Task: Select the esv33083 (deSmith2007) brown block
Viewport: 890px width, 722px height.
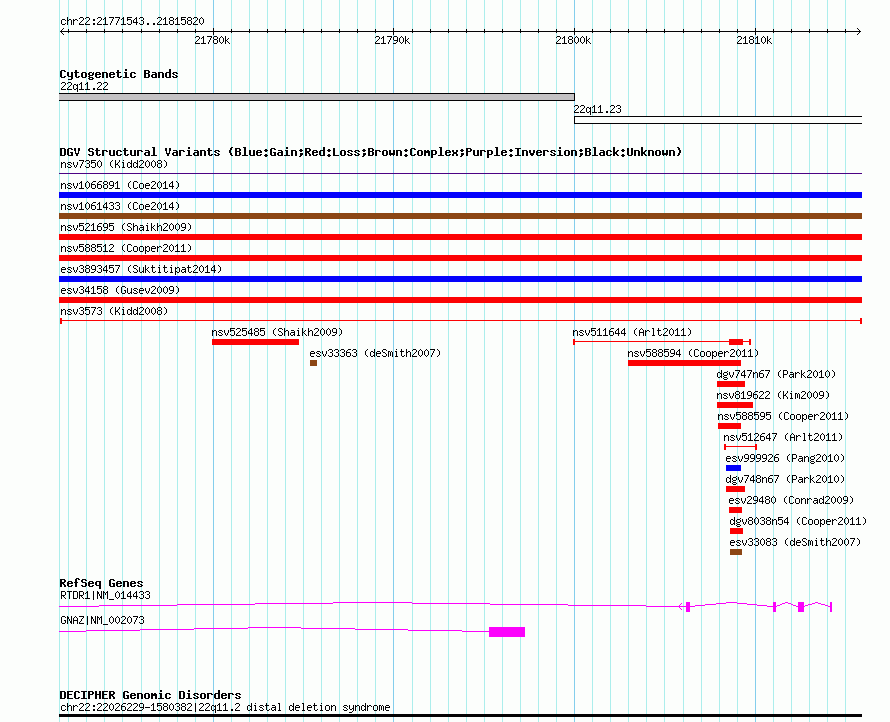Action: tap(736, 552)
